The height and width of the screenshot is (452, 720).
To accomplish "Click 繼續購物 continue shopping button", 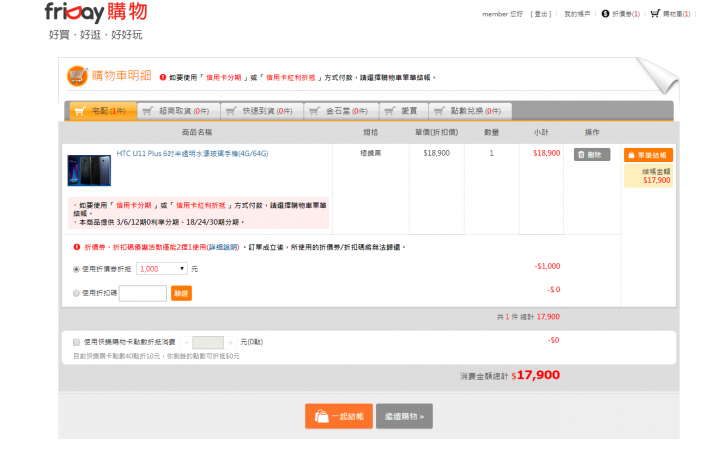I will tap(404, 416).
